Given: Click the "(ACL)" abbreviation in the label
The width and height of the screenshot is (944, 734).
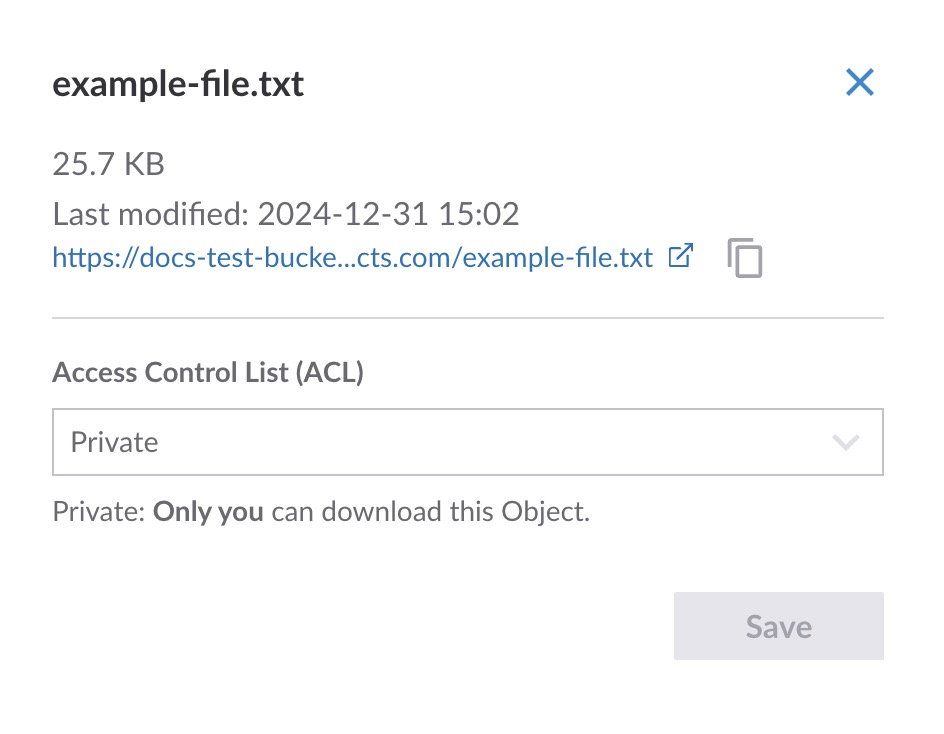Looking at the screenshot, I should (330, 373).
